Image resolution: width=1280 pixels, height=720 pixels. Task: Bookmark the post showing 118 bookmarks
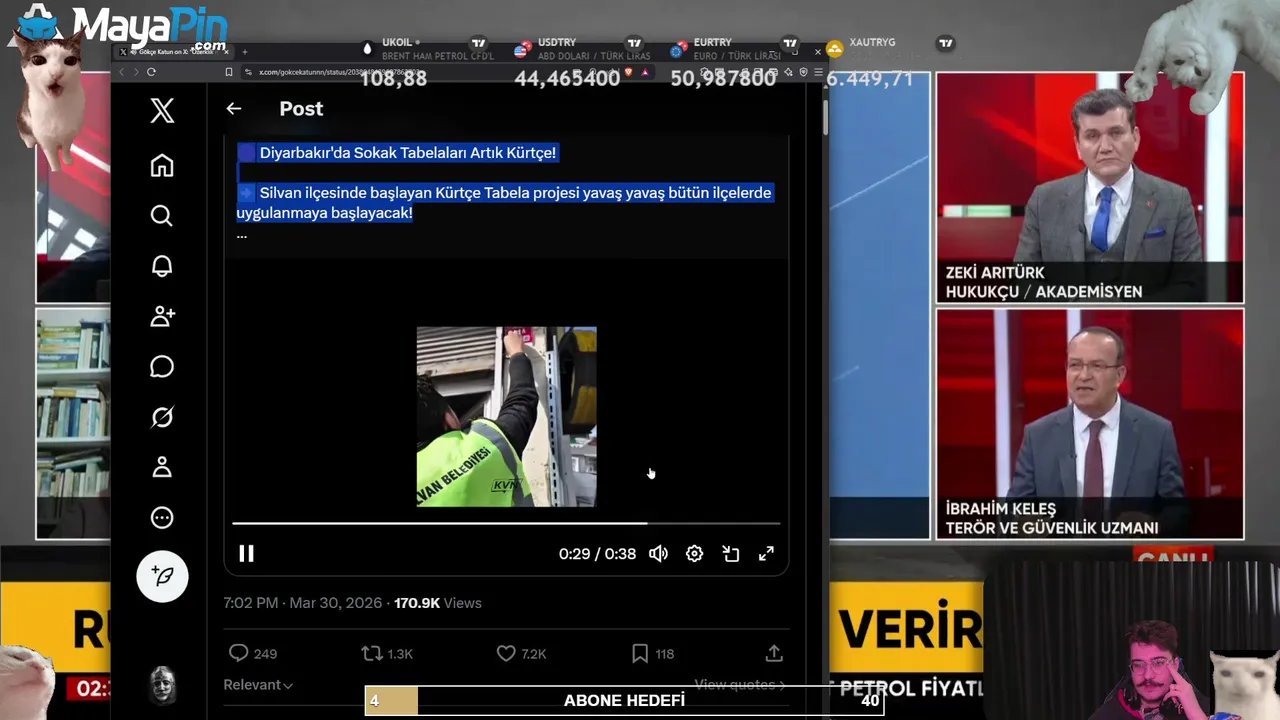pyautogui.click(x=652, y=654)
